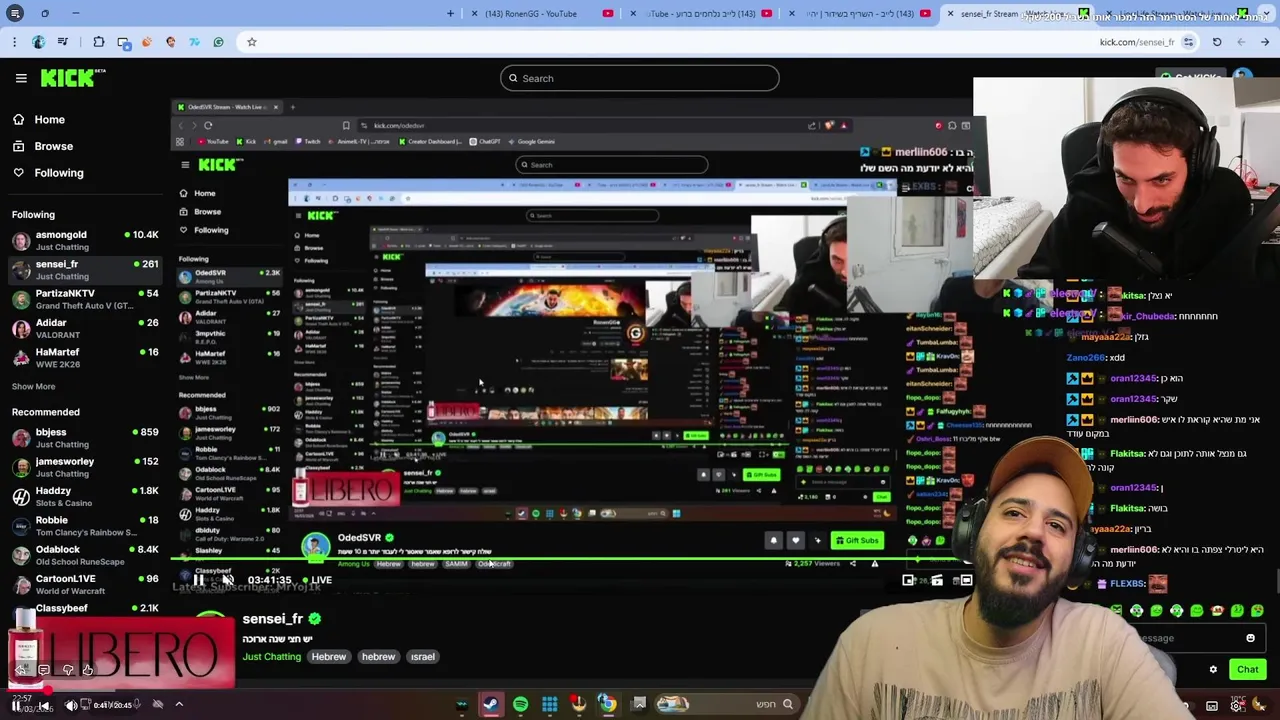Open Google Gemini bookmark in inner browser
The height and width of the screenshot is (720, 1280).
coord(531,142)
